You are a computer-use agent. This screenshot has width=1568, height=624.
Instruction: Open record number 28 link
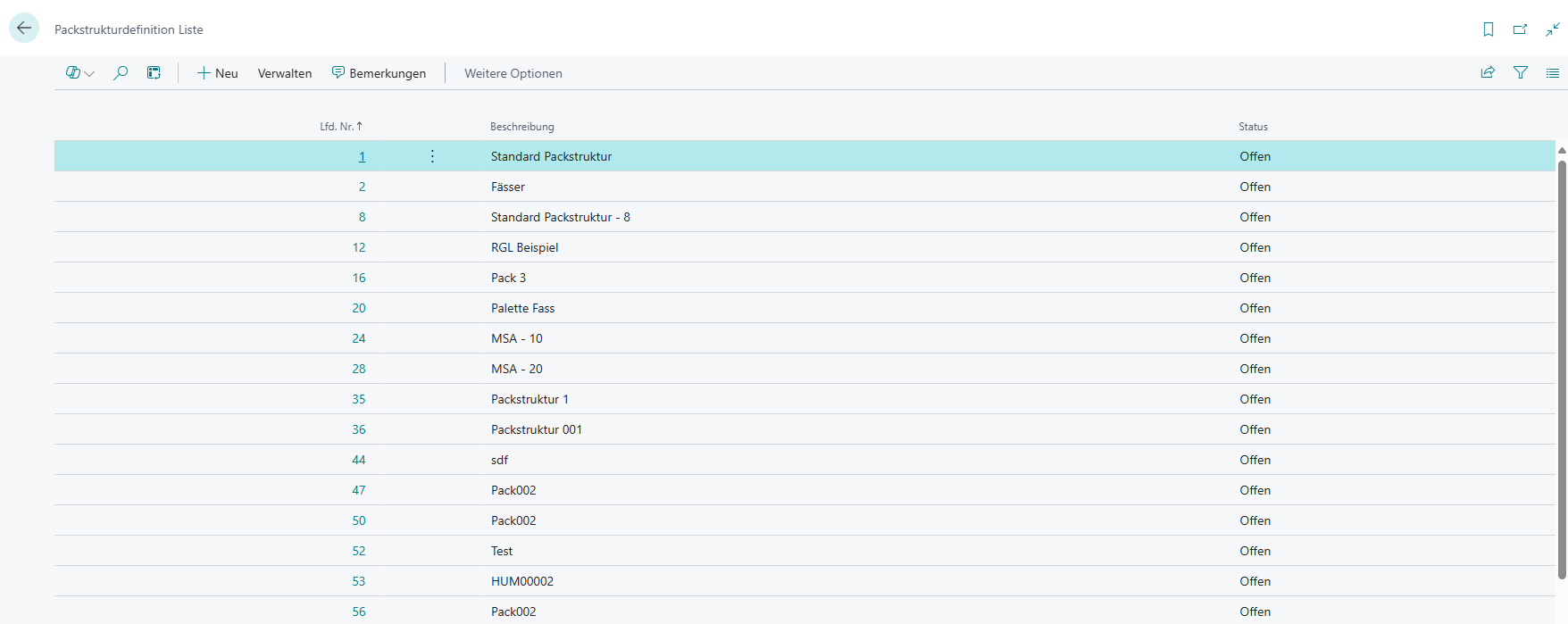359,369
